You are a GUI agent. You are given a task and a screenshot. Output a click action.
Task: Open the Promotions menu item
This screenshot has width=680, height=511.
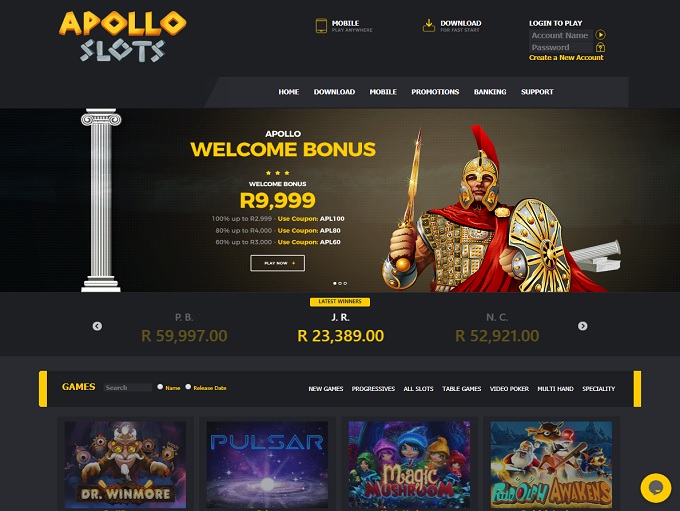[x=435, y=92]
